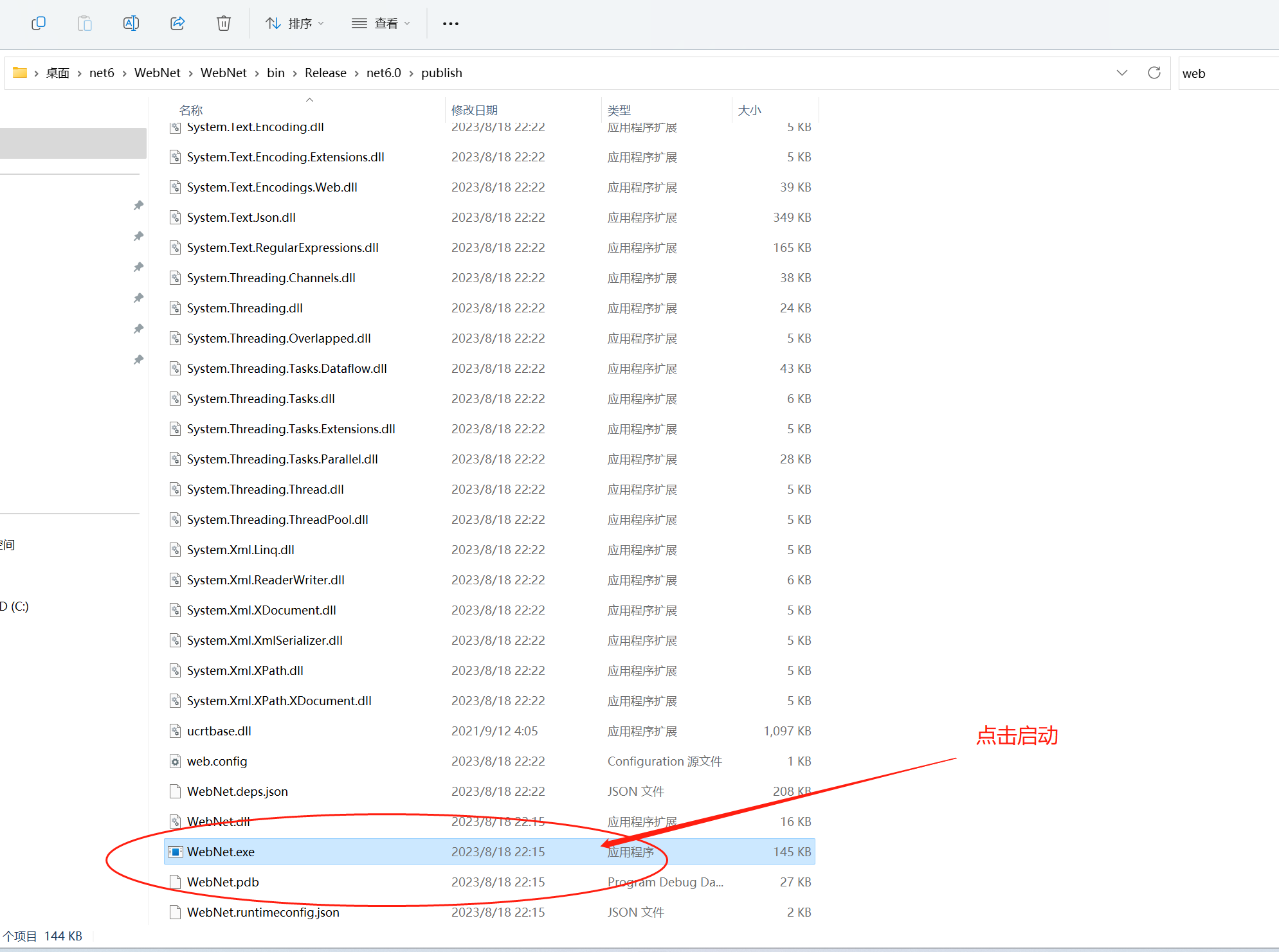Open the 查看 view dropdown
1279x952 pixels.
tap(381, 24)
